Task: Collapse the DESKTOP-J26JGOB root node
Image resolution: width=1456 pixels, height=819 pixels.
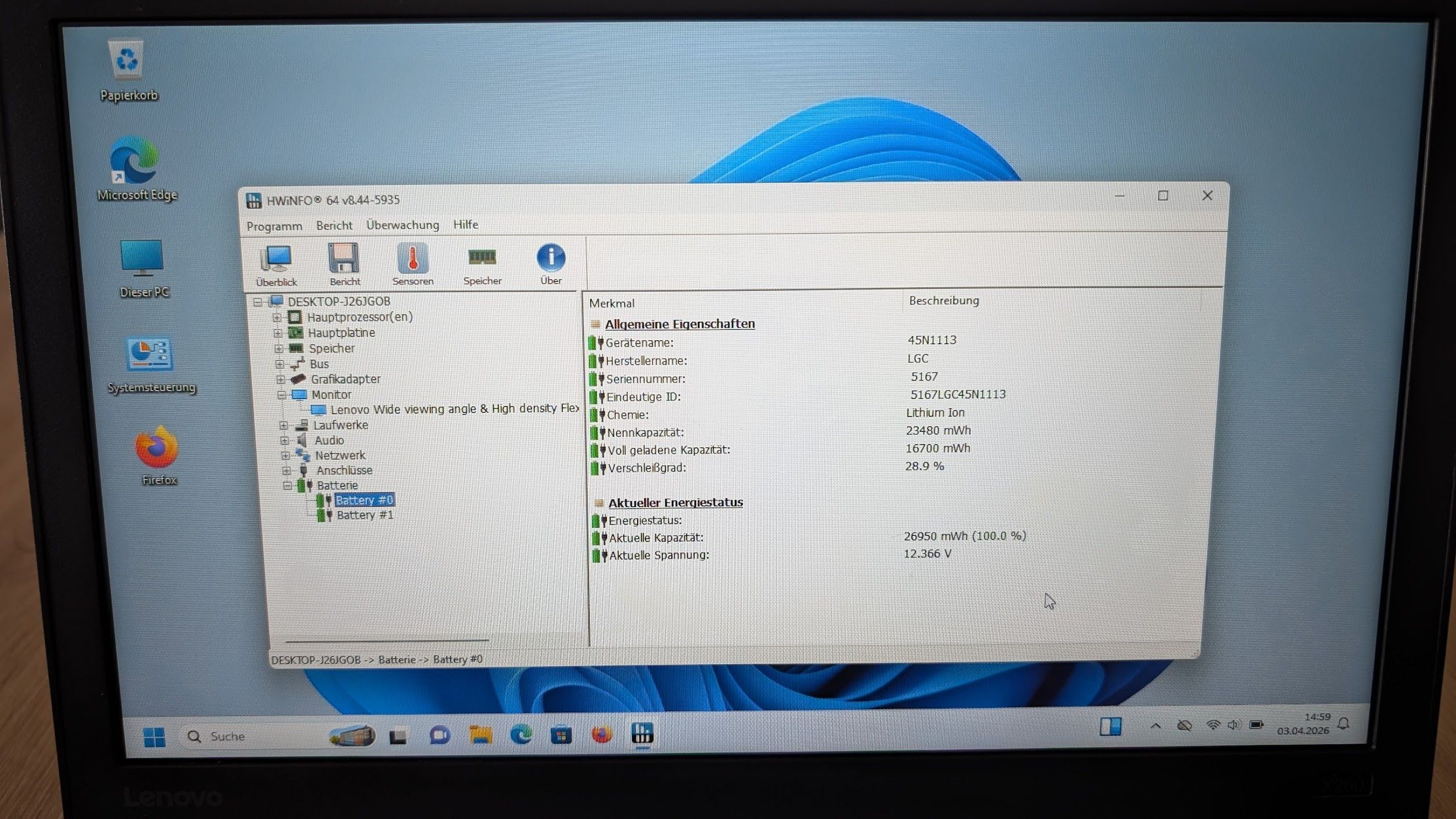Action: coord(258,302)
